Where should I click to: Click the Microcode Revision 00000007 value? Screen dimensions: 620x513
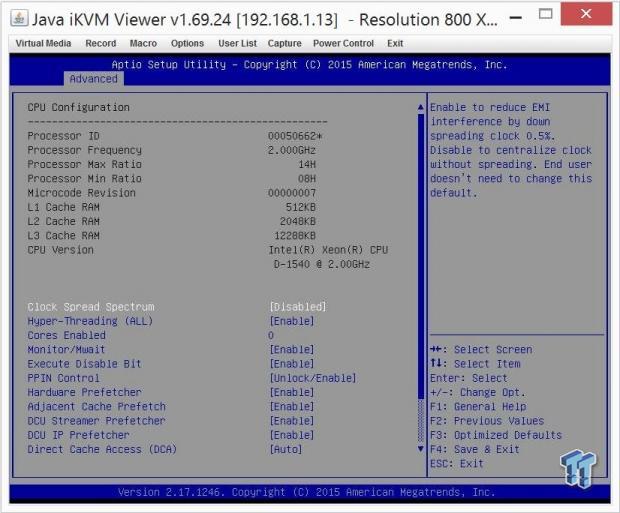pos(292,193)
